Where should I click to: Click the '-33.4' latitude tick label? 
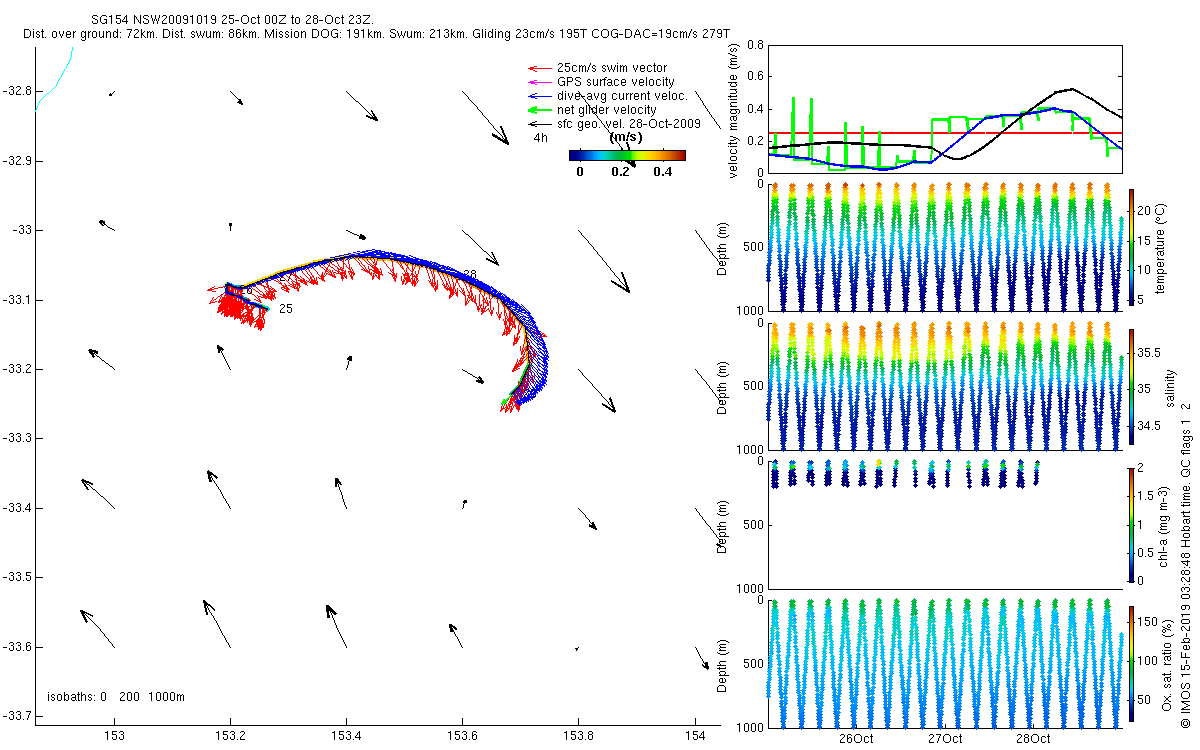click(17, 508)
